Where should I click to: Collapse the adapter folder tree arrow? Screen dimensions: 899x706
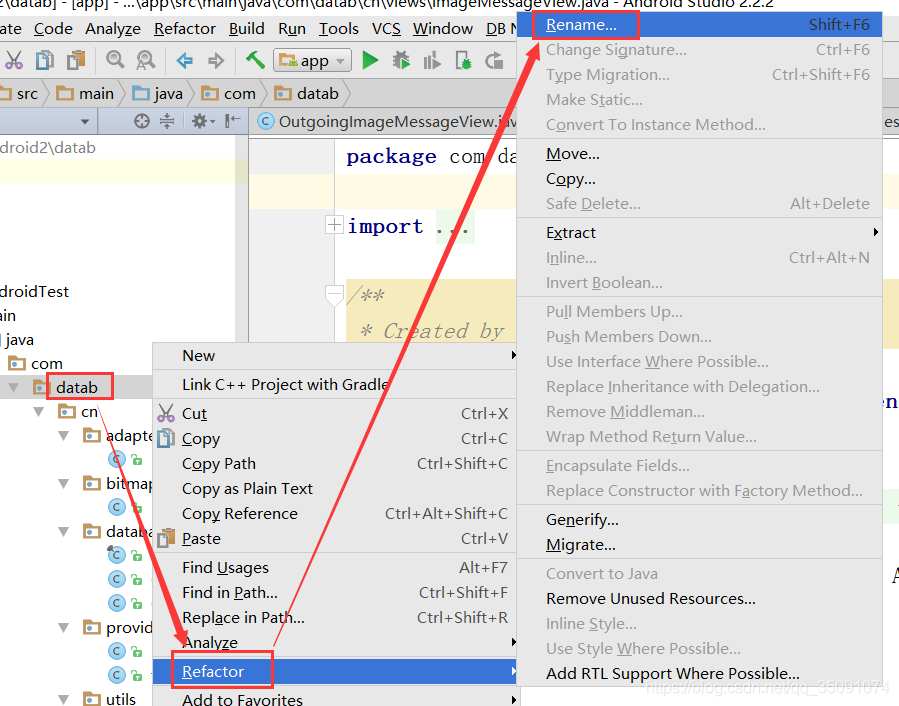64,436
